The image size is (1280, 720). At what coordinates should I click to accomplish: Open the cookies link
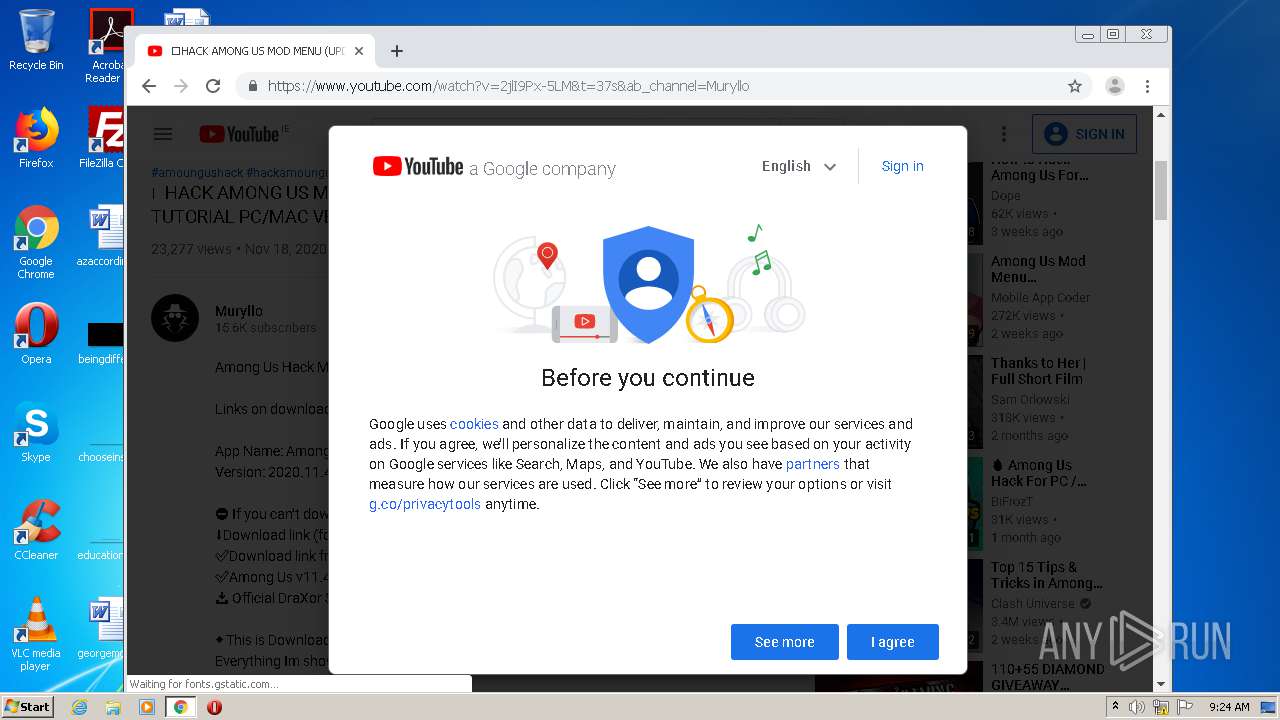click(474, 424)
